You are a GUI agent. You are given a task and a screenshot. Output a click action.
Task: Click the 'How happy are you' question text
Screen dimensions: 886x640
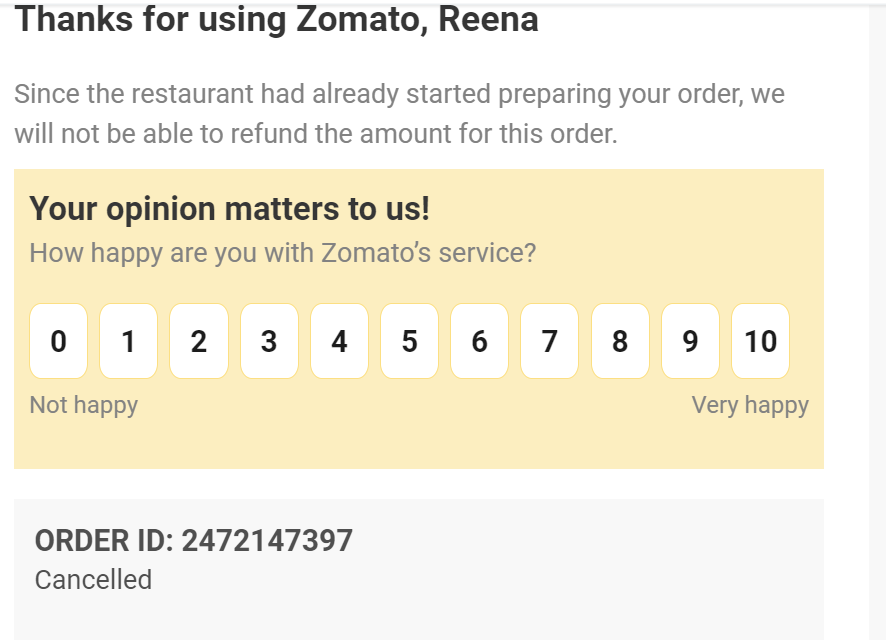(282, 252)
